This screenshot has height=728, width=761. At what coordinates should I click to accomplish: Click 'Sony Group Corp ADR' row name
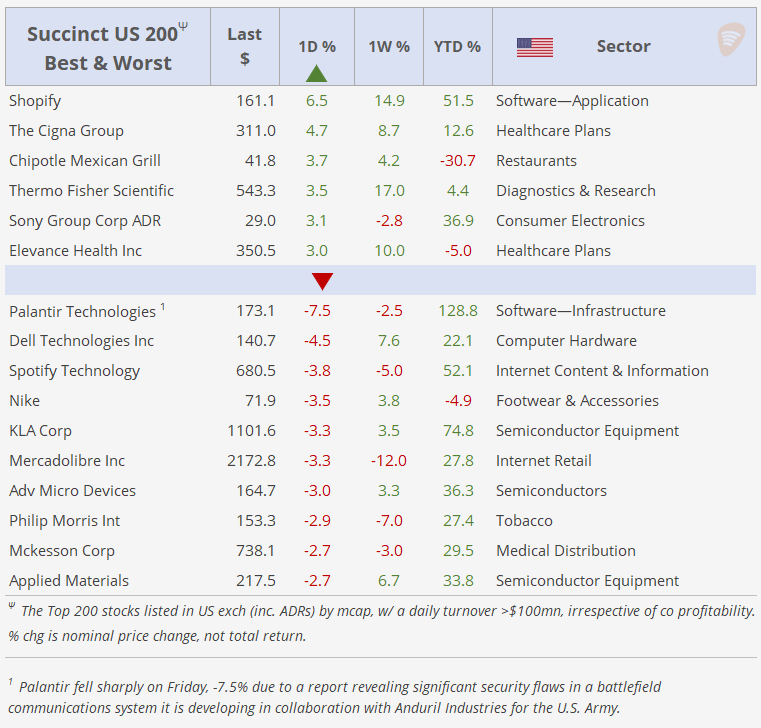point(85,221)
